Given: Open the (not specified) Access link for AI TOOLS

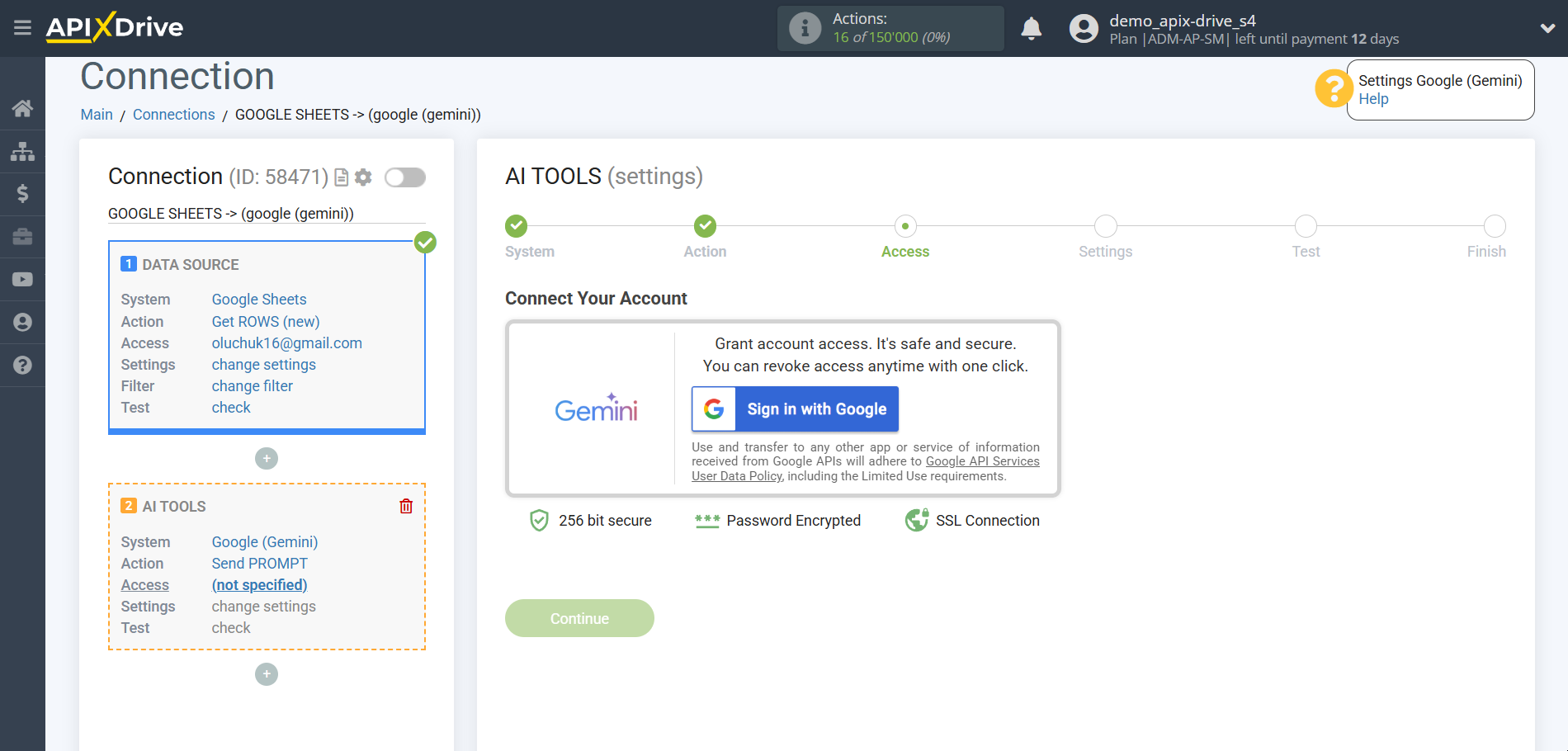Looking at the screenshot, I should (259, 584).
